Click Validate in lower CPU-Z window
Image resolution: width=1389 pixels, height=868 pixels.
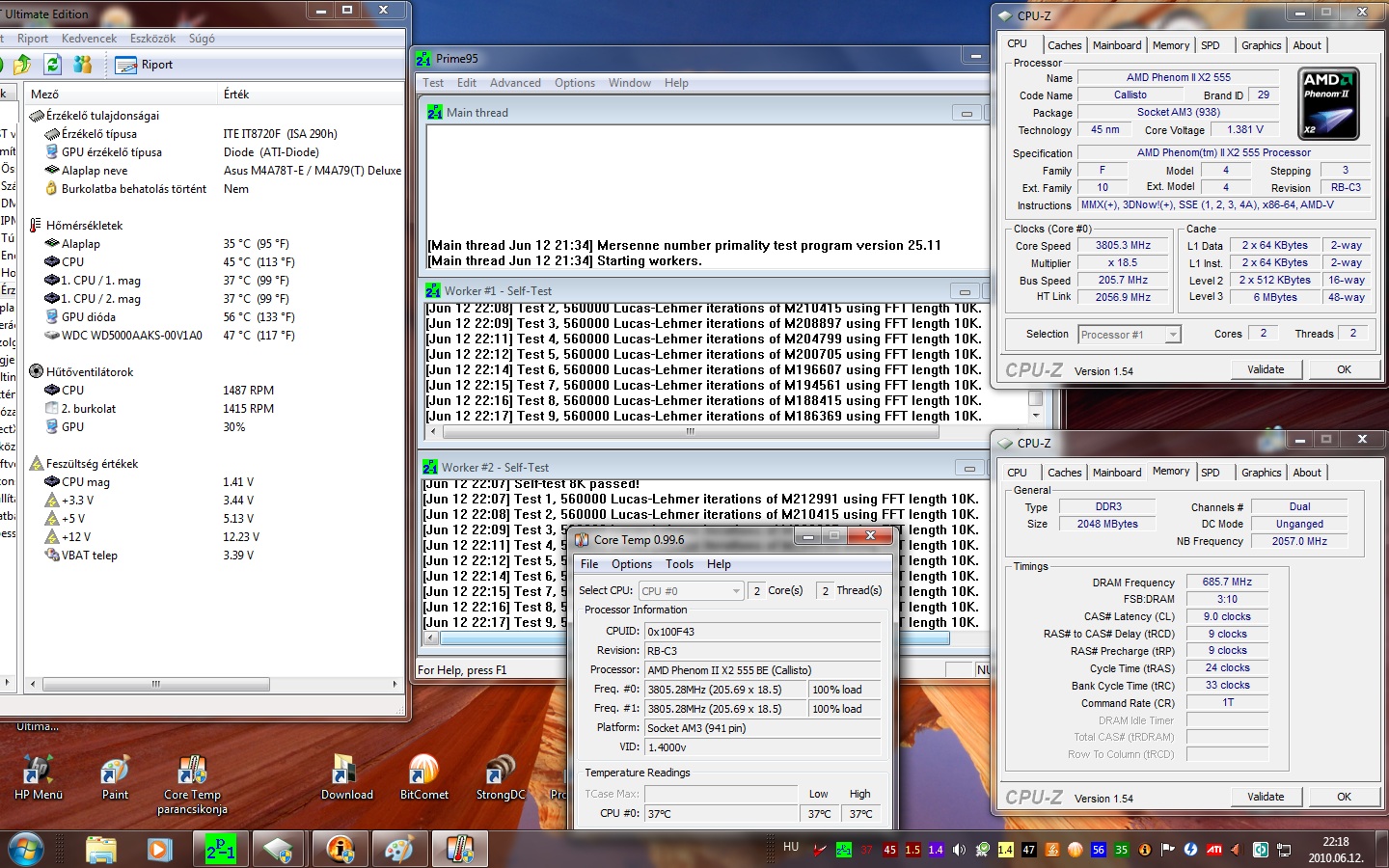[x=1266, y=797]
